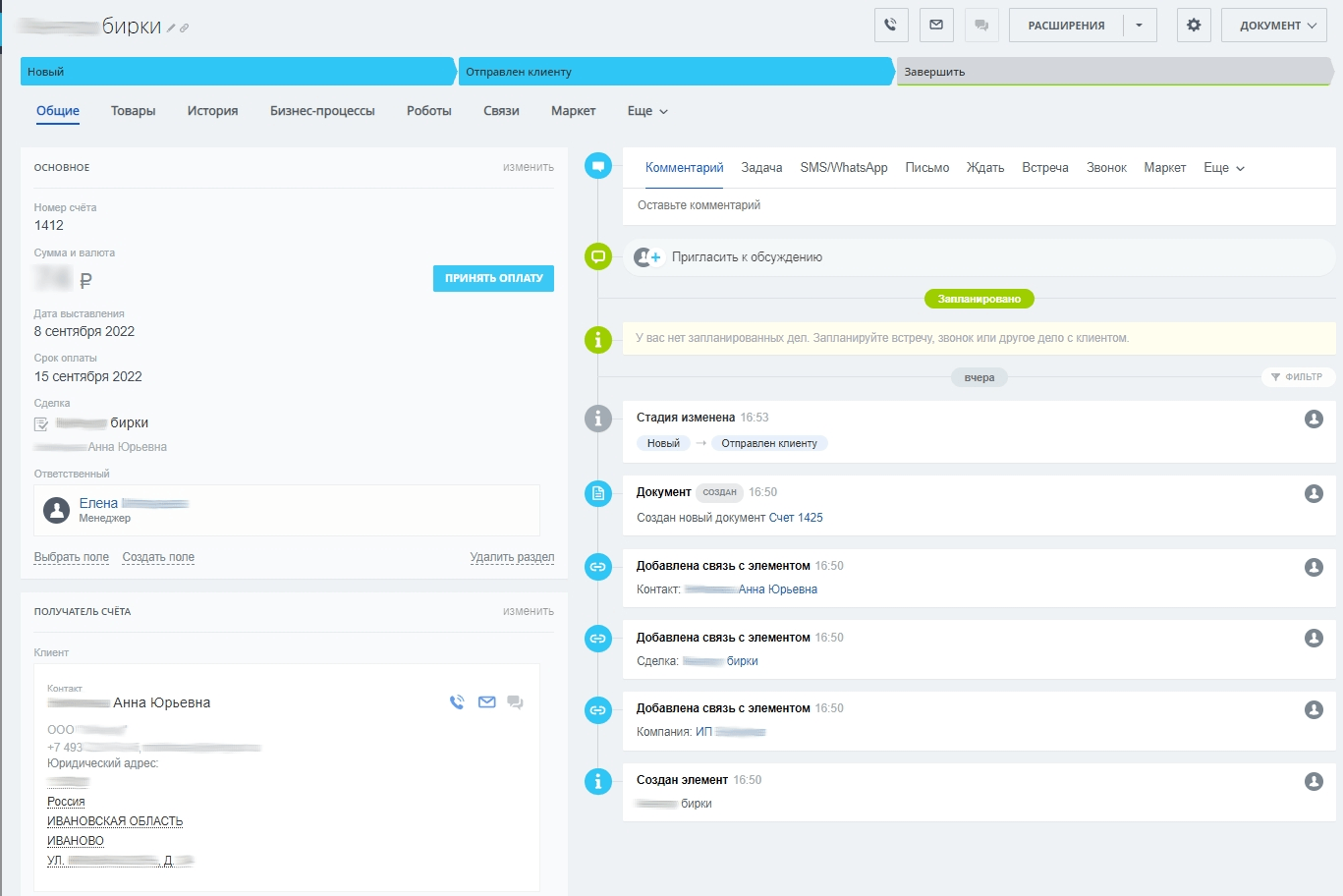Screen dimensions: 1343x896
Task: Click the invoice number '1412'
Action: 49,225
